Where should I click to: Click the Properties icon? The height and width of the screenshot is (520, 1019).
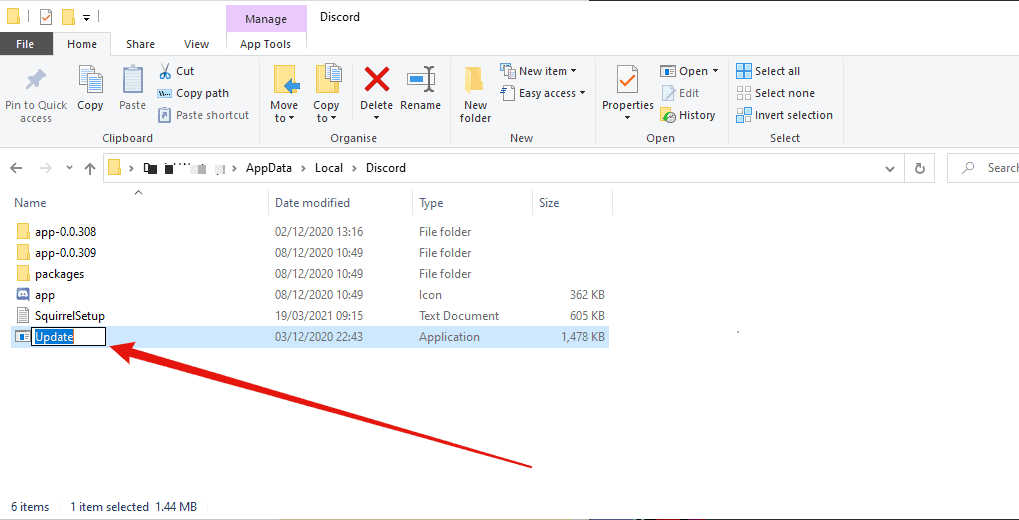coord(627,80)
